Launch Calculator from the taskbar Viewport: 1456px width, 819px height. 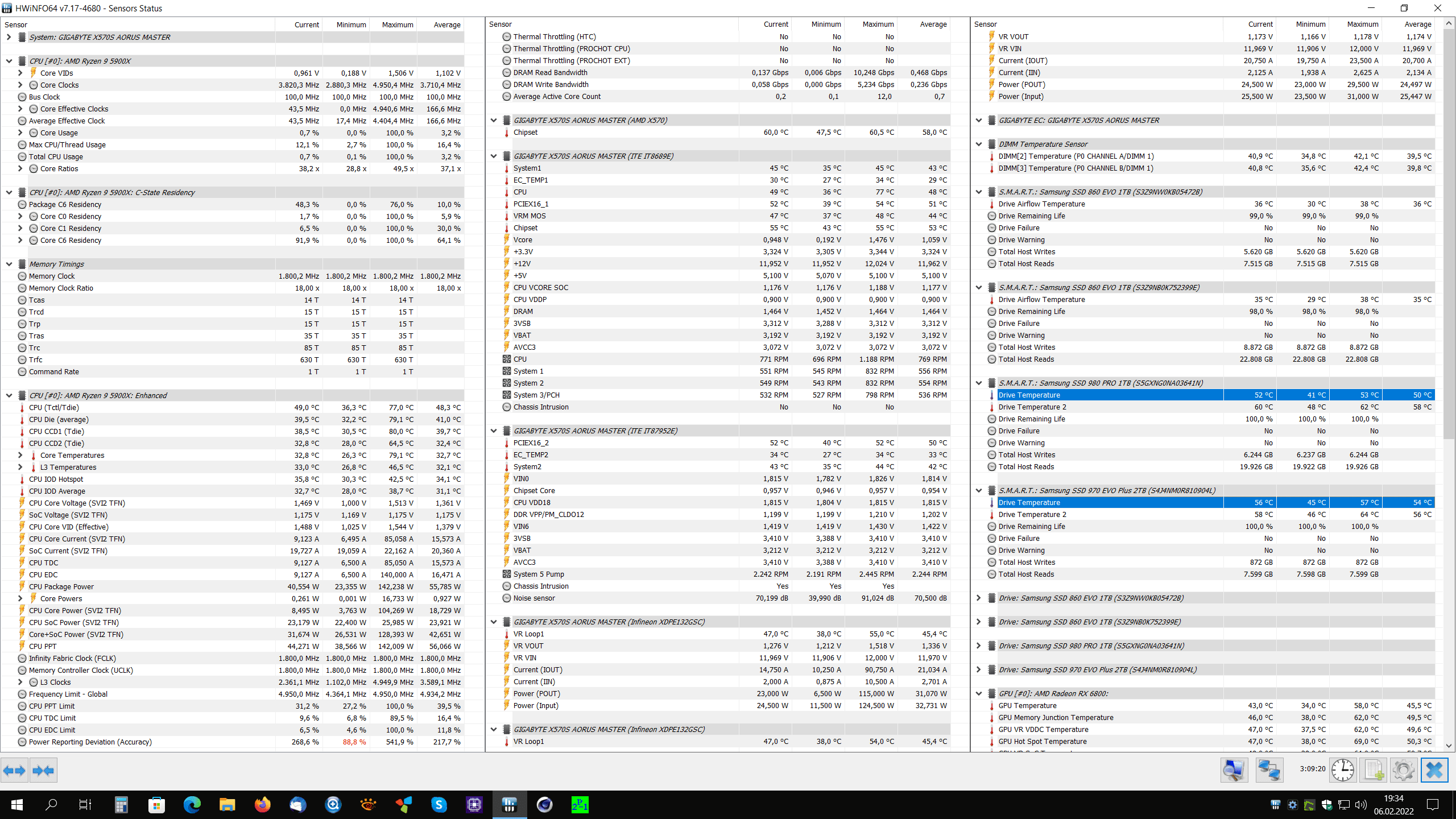[x=121, y=805]
